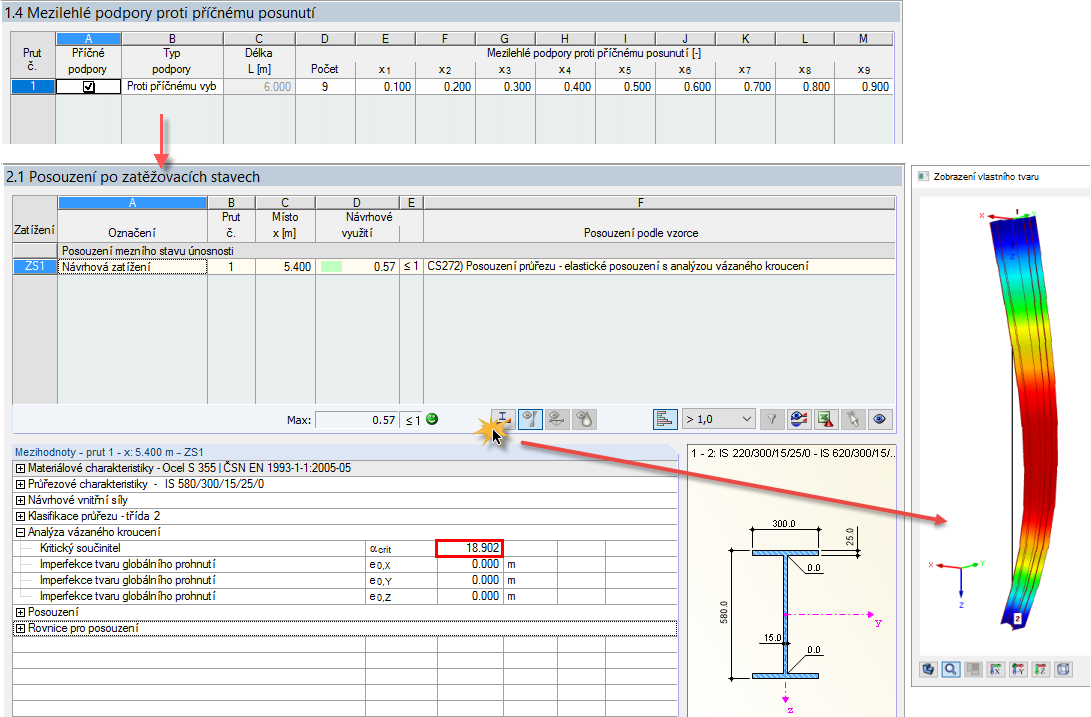Expand Návrhové vnitřní síly row
Viewport: 1091px width, 717px height.
coord(20,501)
